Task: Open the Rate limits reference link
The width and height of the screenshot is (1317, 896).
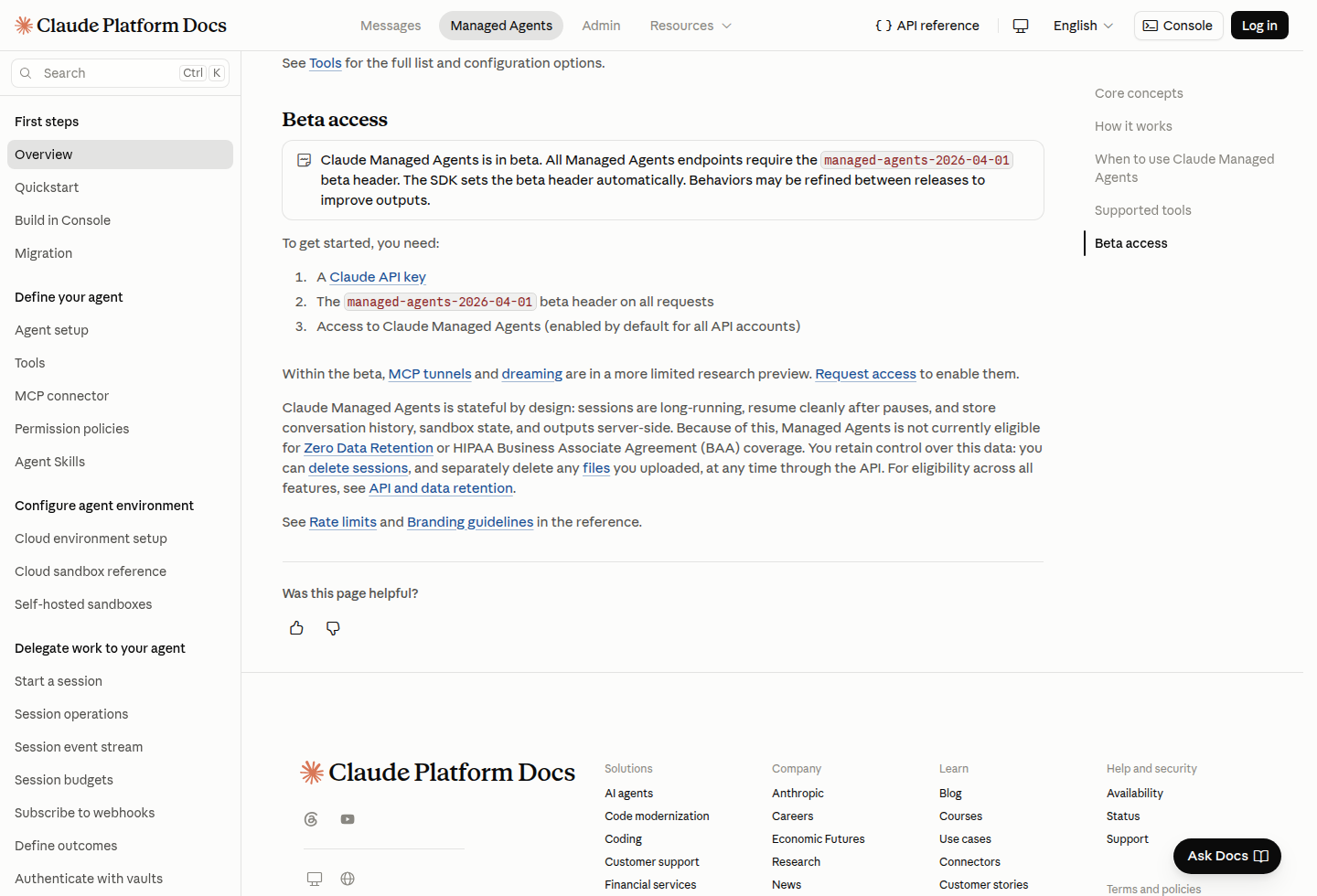Action: (x=343, y=522)
